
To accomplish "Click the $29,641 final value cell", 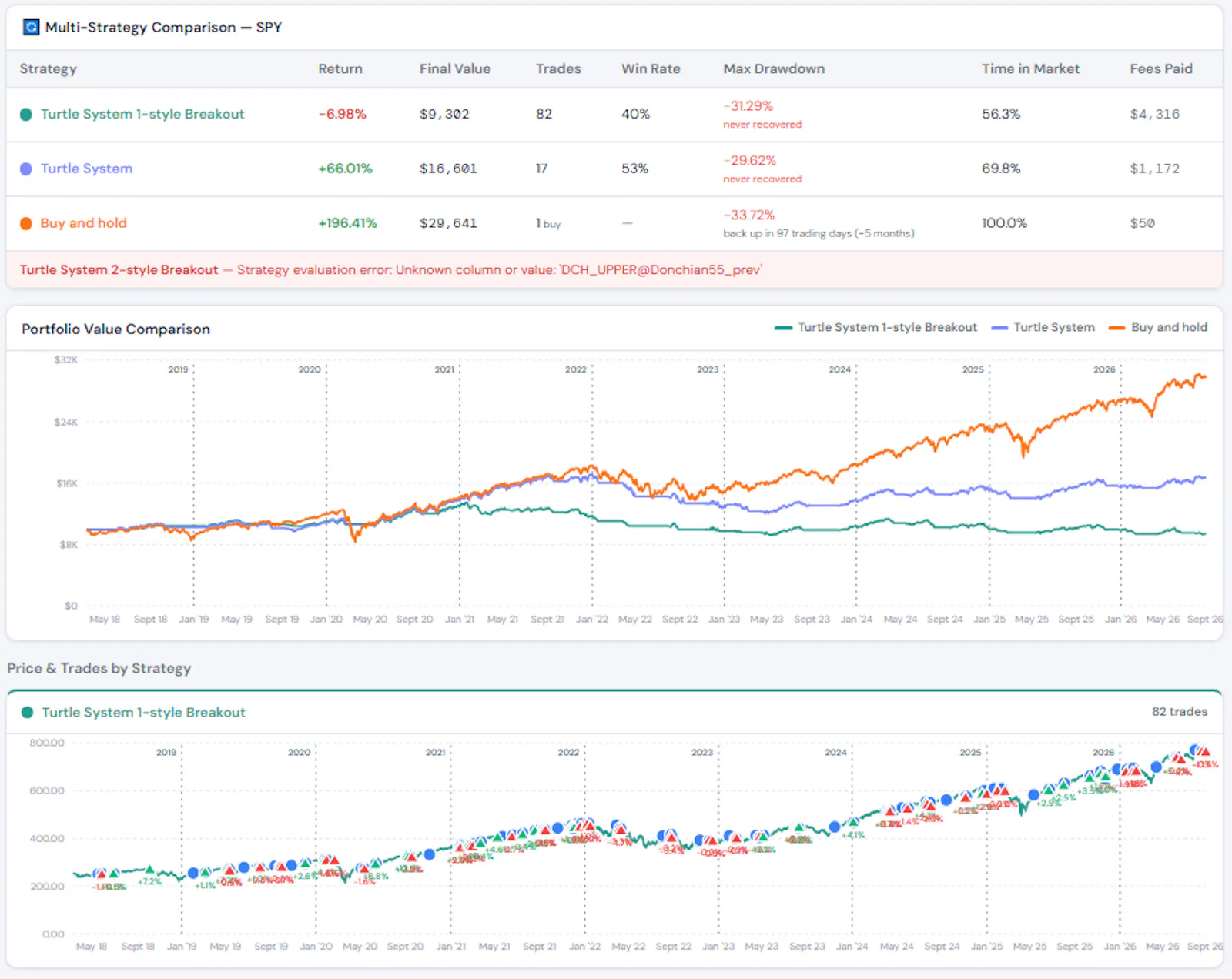I will [x=448, y=224].
